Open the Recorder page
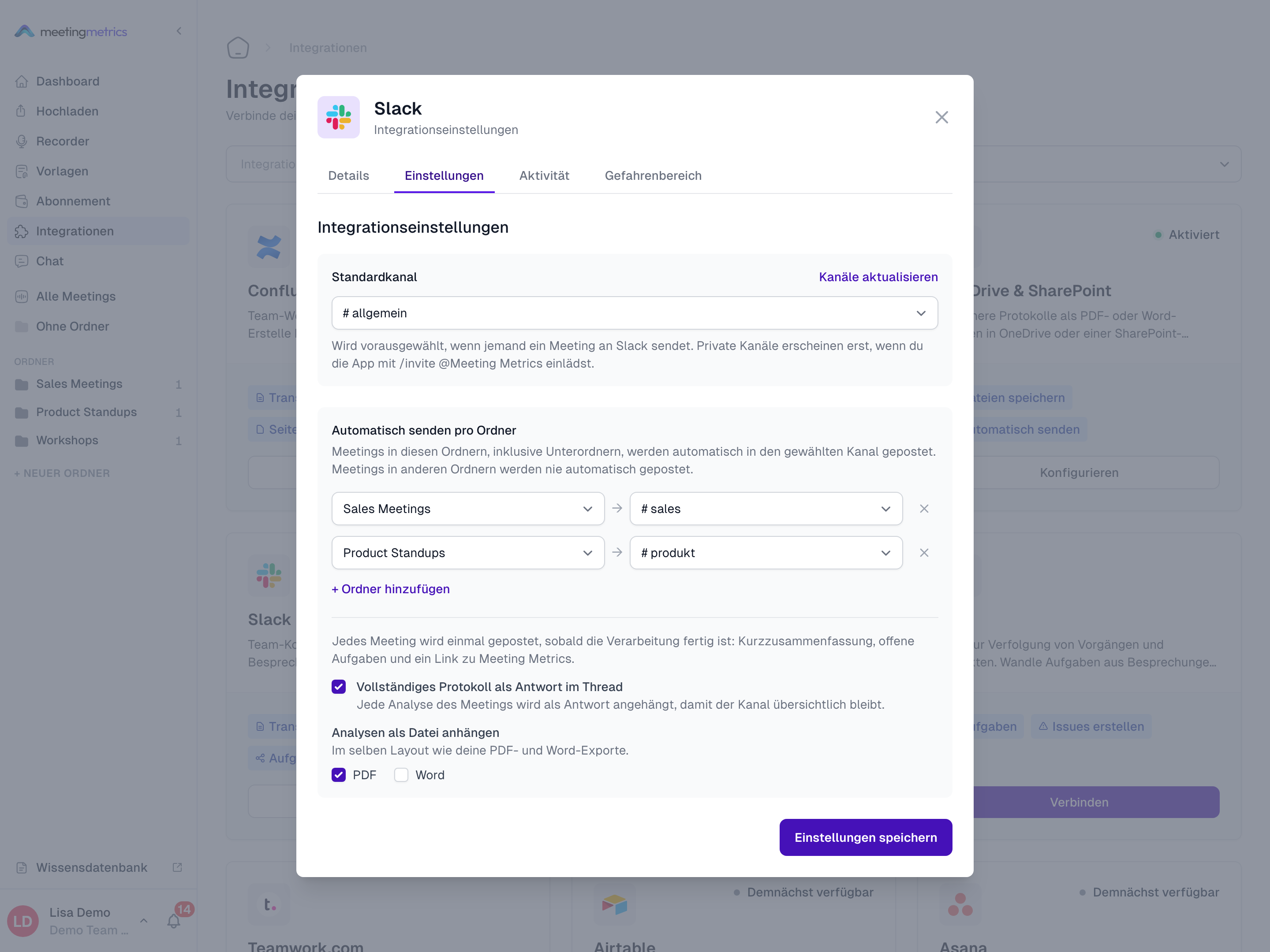The width and height of the screenshot is (1270, 952). click(x=98, y=141)
